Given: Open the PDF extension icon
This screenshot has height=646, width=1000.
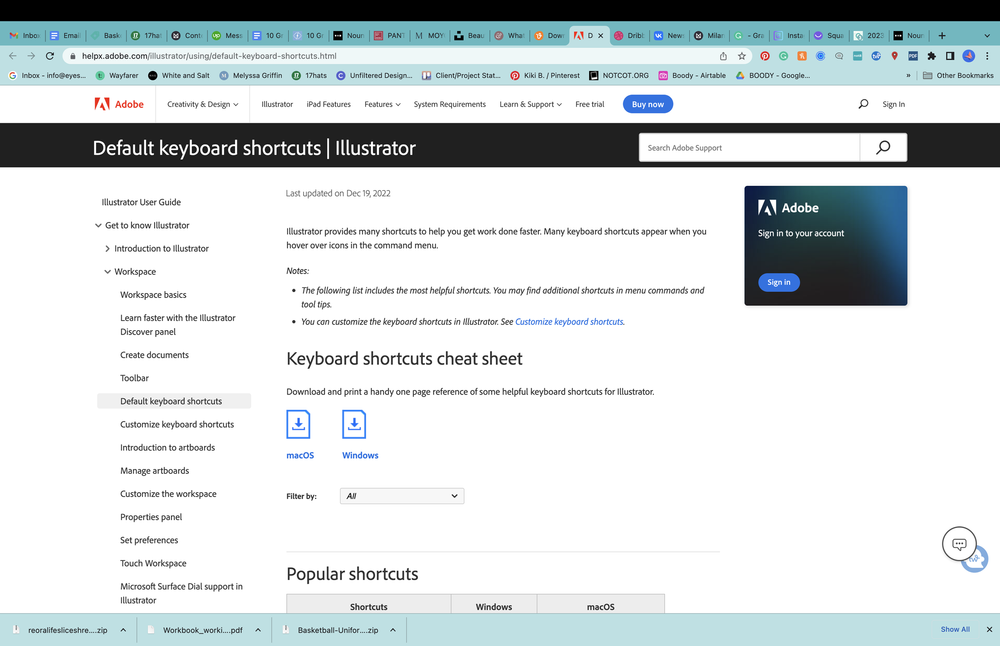Looking at the screenshot, I should coord(913,56).
